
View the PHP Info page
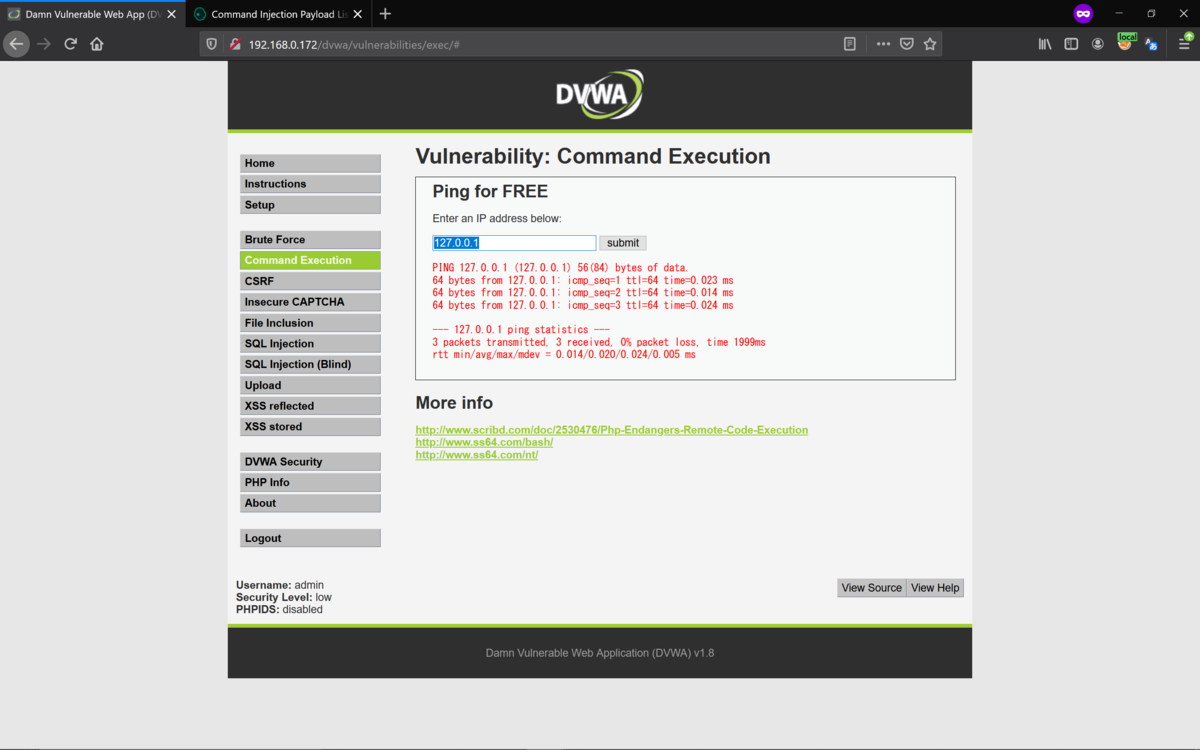pos(310,482)
